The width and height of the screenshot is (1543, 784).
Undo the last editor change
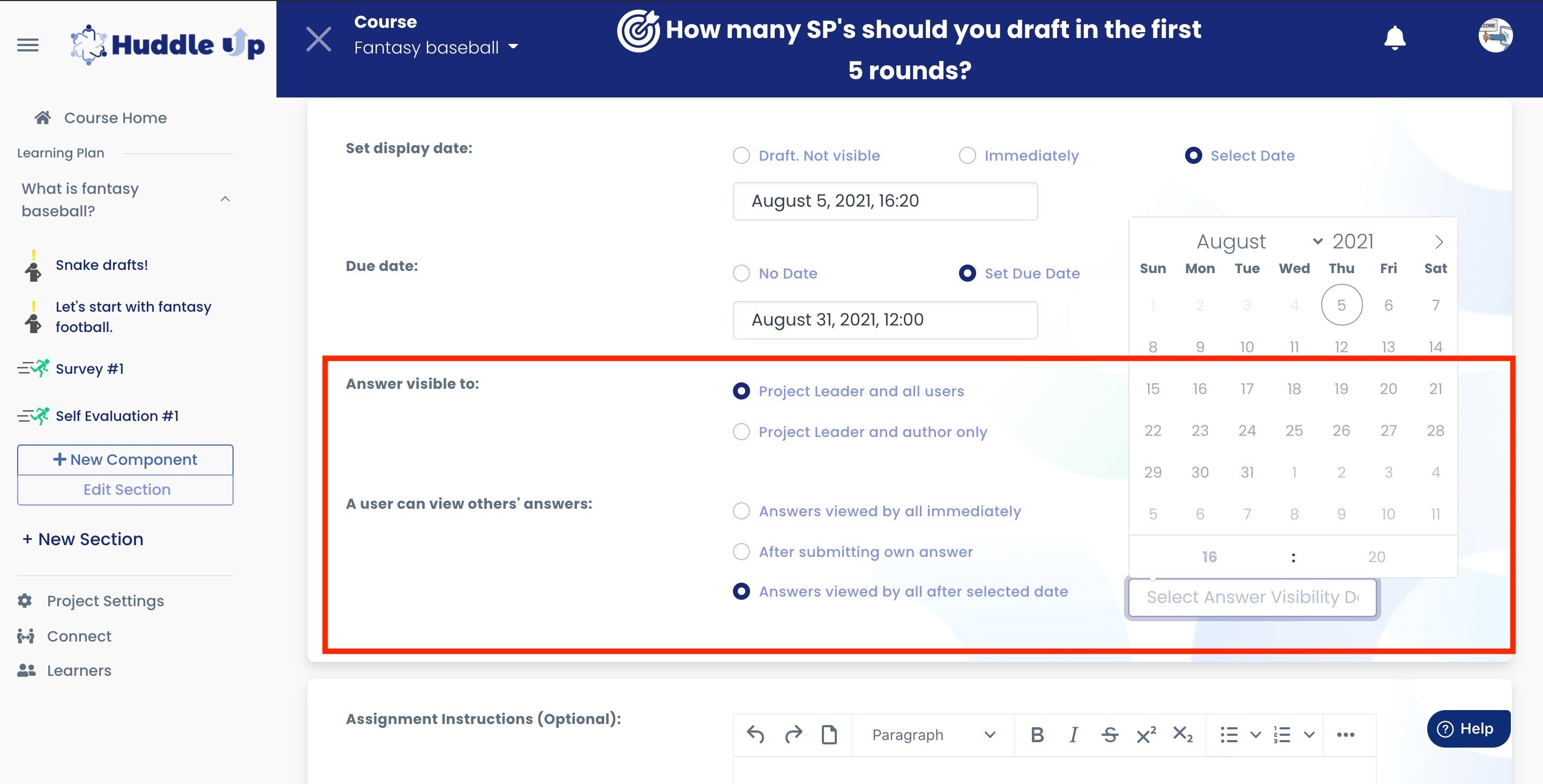[x=755, y=734]
